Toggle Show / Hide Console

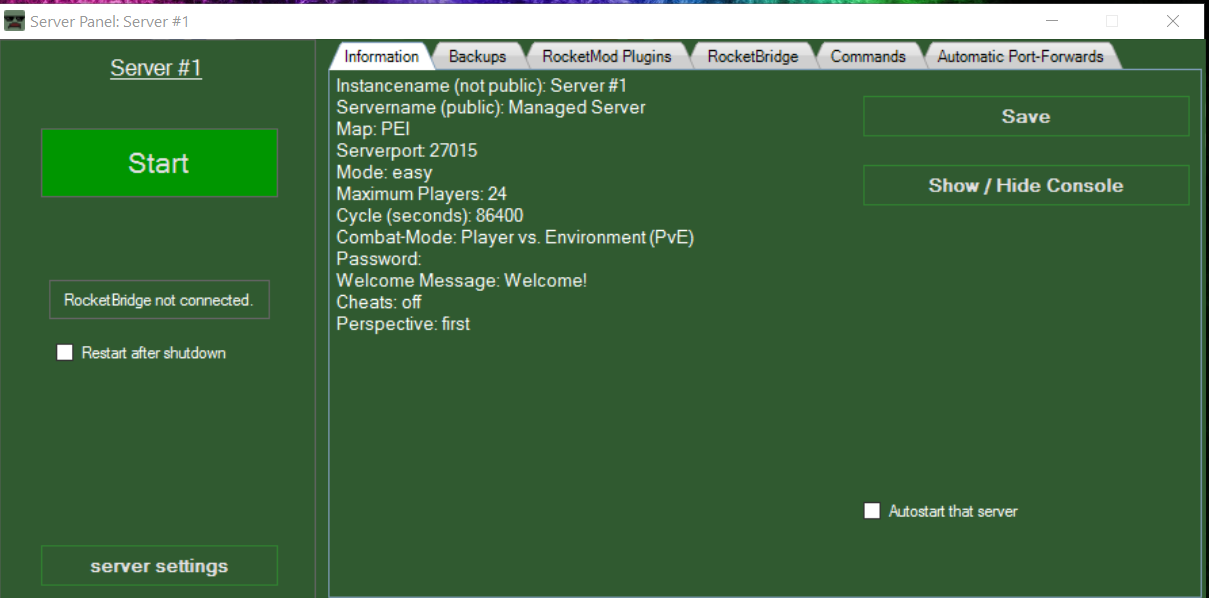coord(1026,185)
